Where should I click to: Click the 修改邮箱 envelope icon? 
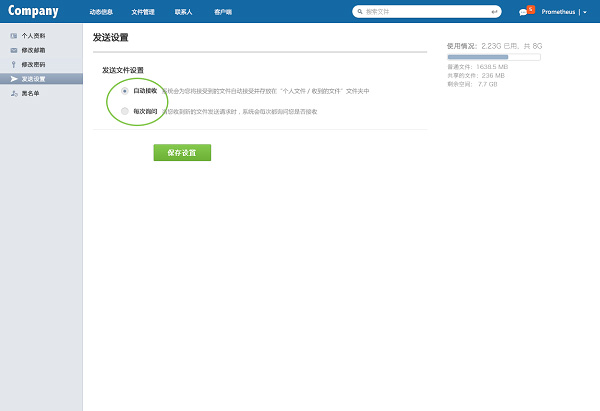click(13, 49)
